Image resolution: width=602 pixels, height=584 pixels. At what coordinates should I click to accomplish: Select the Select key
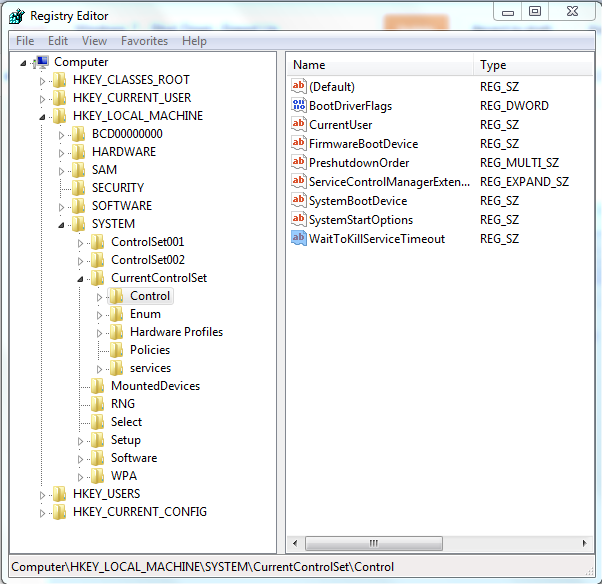pyautogui.click(x=126, y=422)
